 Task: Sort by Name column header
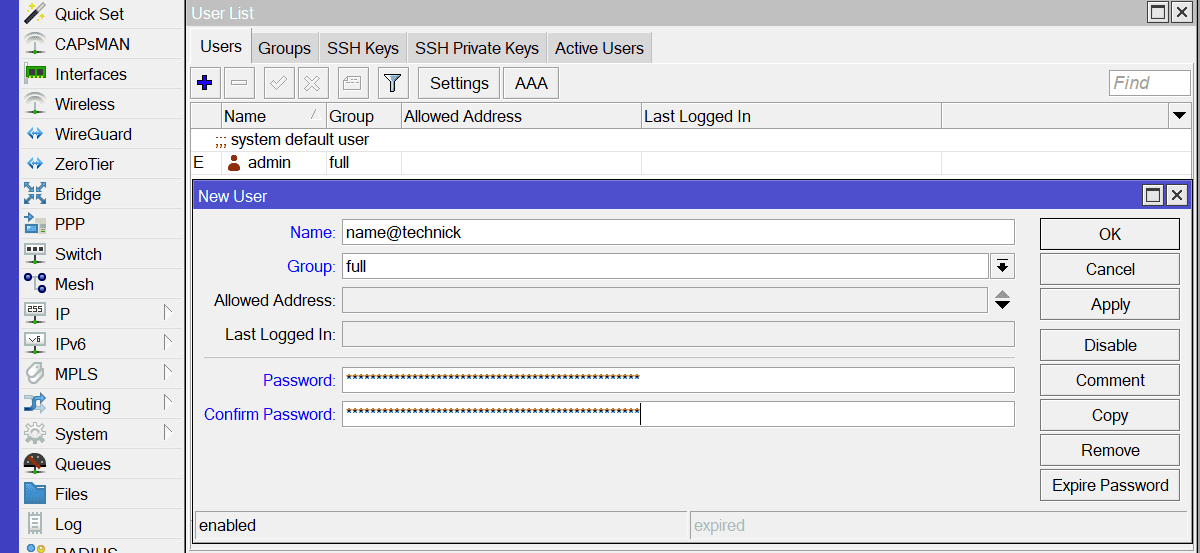pos(273,116)
